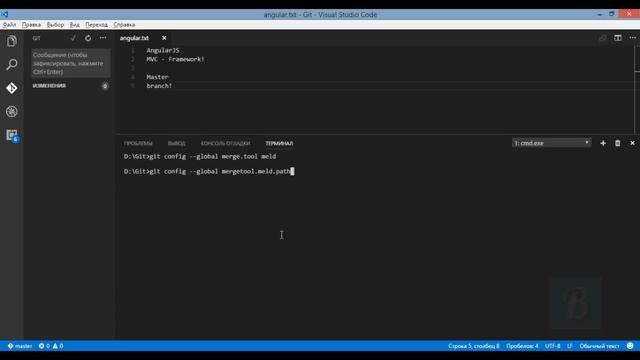Click the VS Code window icon
Viewport: 640px width, 360px height.
coord(4,14)
